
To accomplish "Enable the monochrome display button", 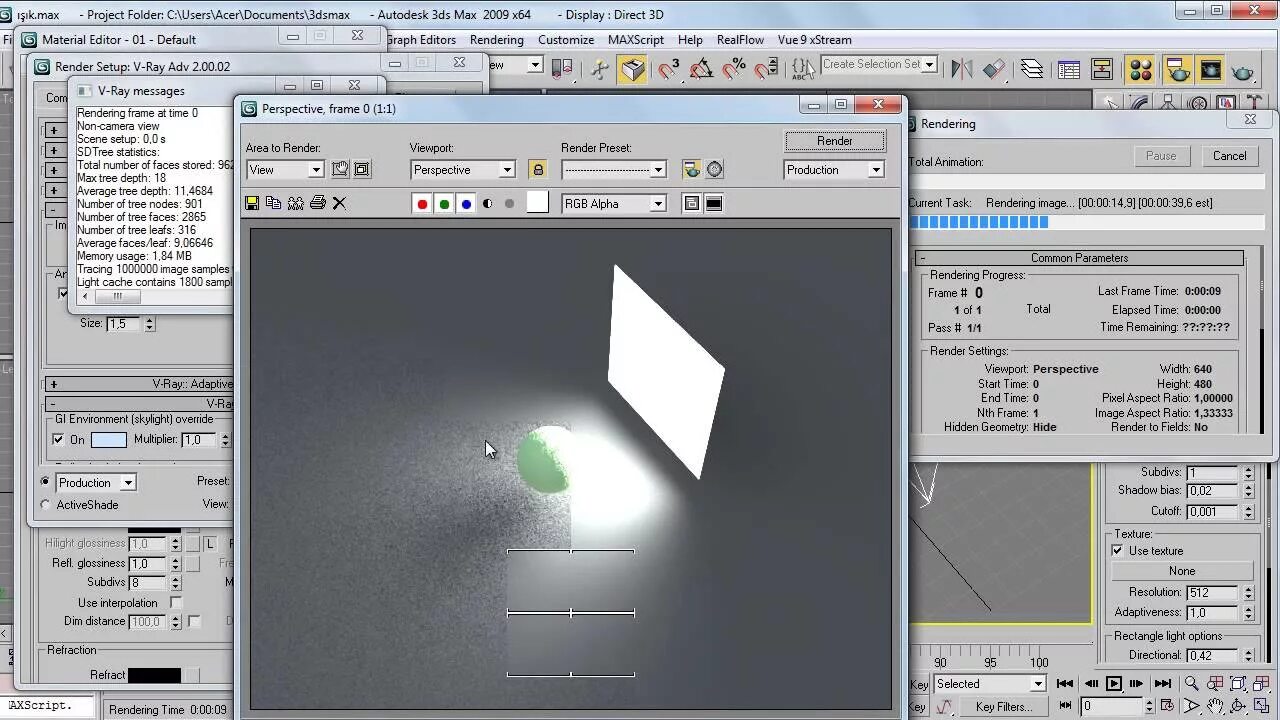I will pos(510,204).
